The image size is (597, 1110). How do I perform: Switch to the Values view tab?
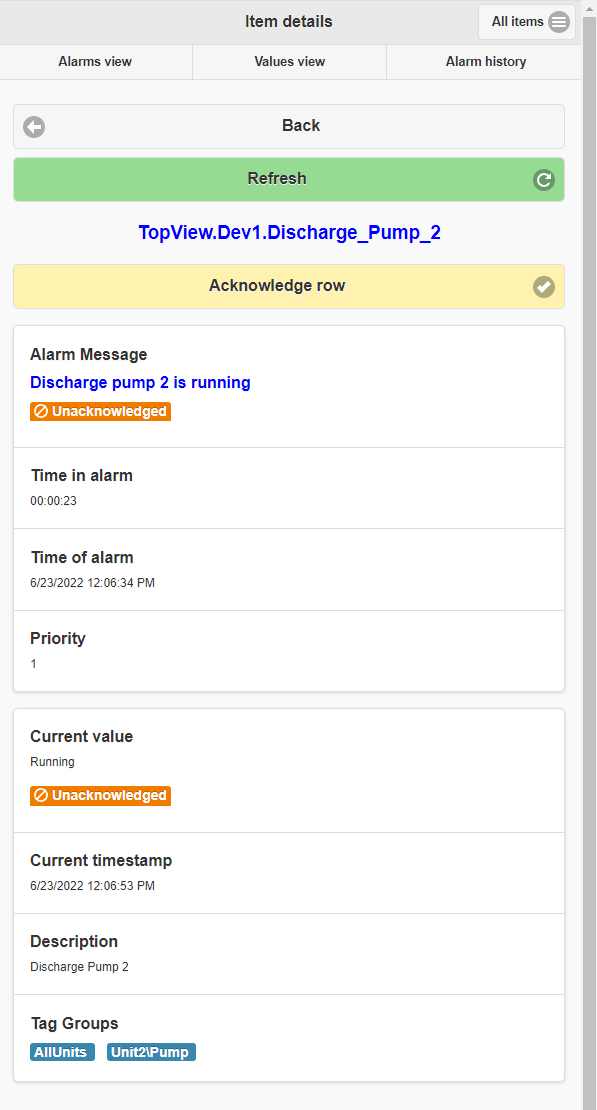click(x=290, y=62)
